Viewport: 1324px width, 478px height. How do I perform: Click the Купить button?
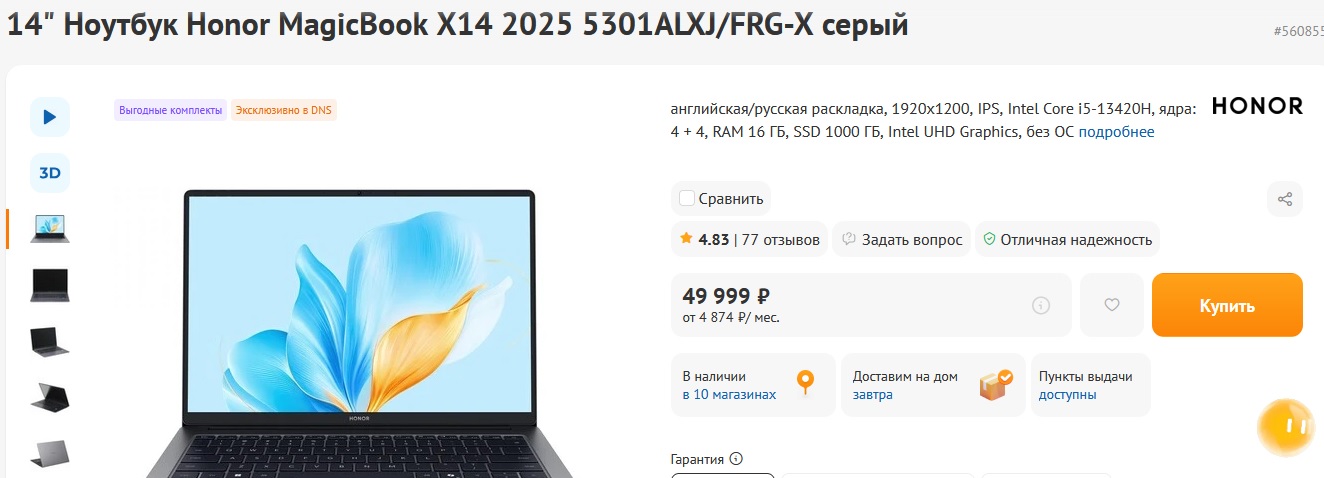[1227, 305]
